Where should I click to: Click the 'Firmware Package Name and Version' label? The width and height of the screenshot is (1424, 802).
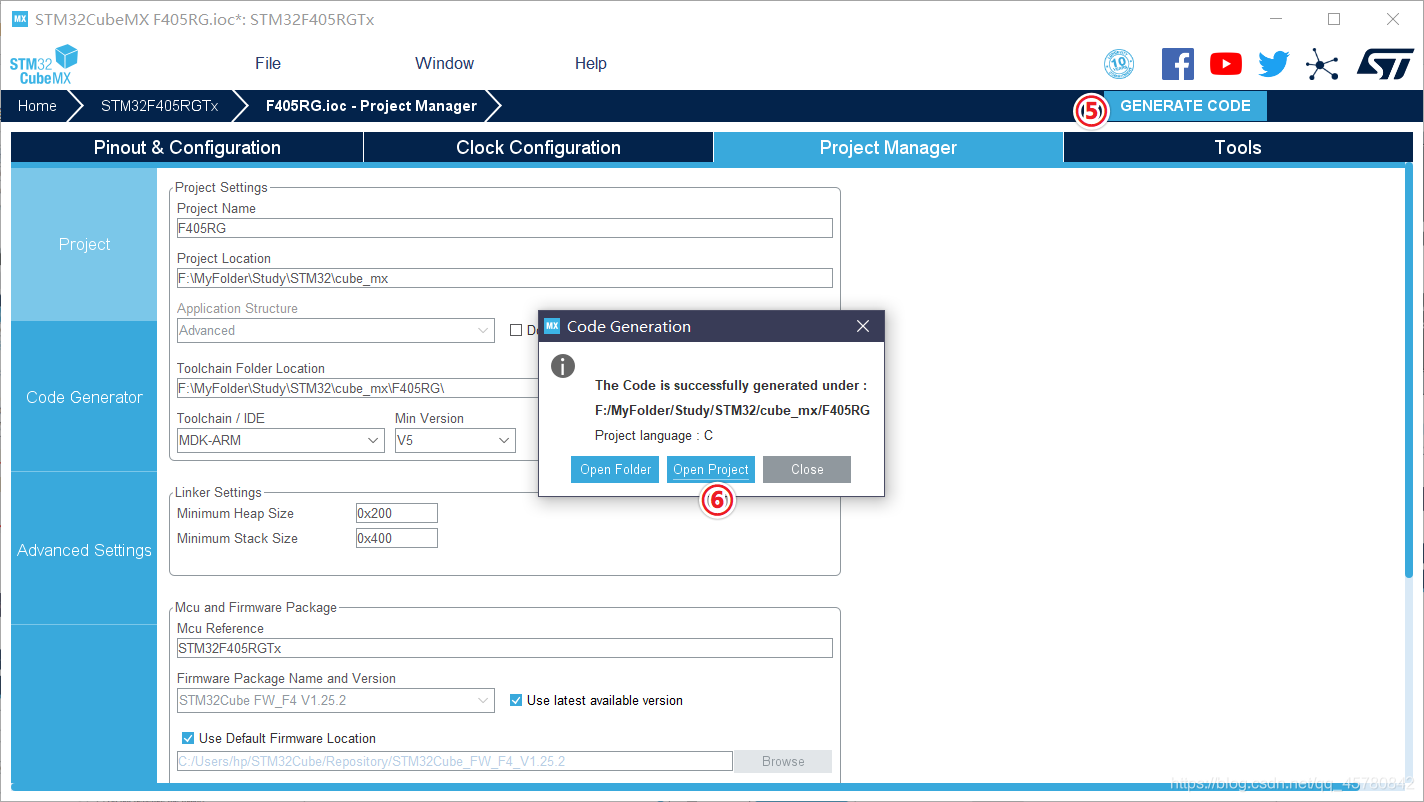286,678
